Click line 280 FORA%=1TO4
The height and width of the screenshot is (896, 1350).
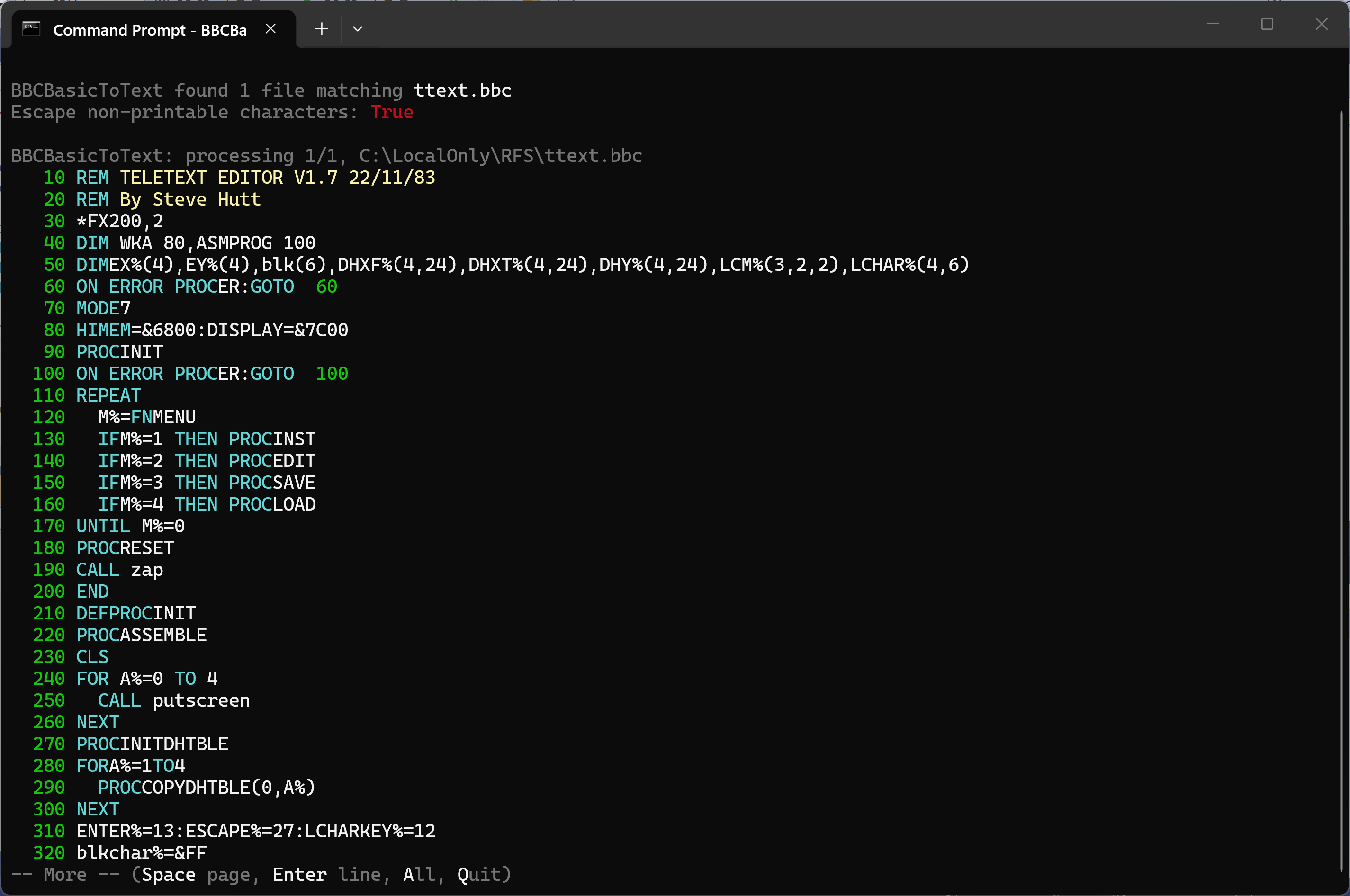pos(108,765)
